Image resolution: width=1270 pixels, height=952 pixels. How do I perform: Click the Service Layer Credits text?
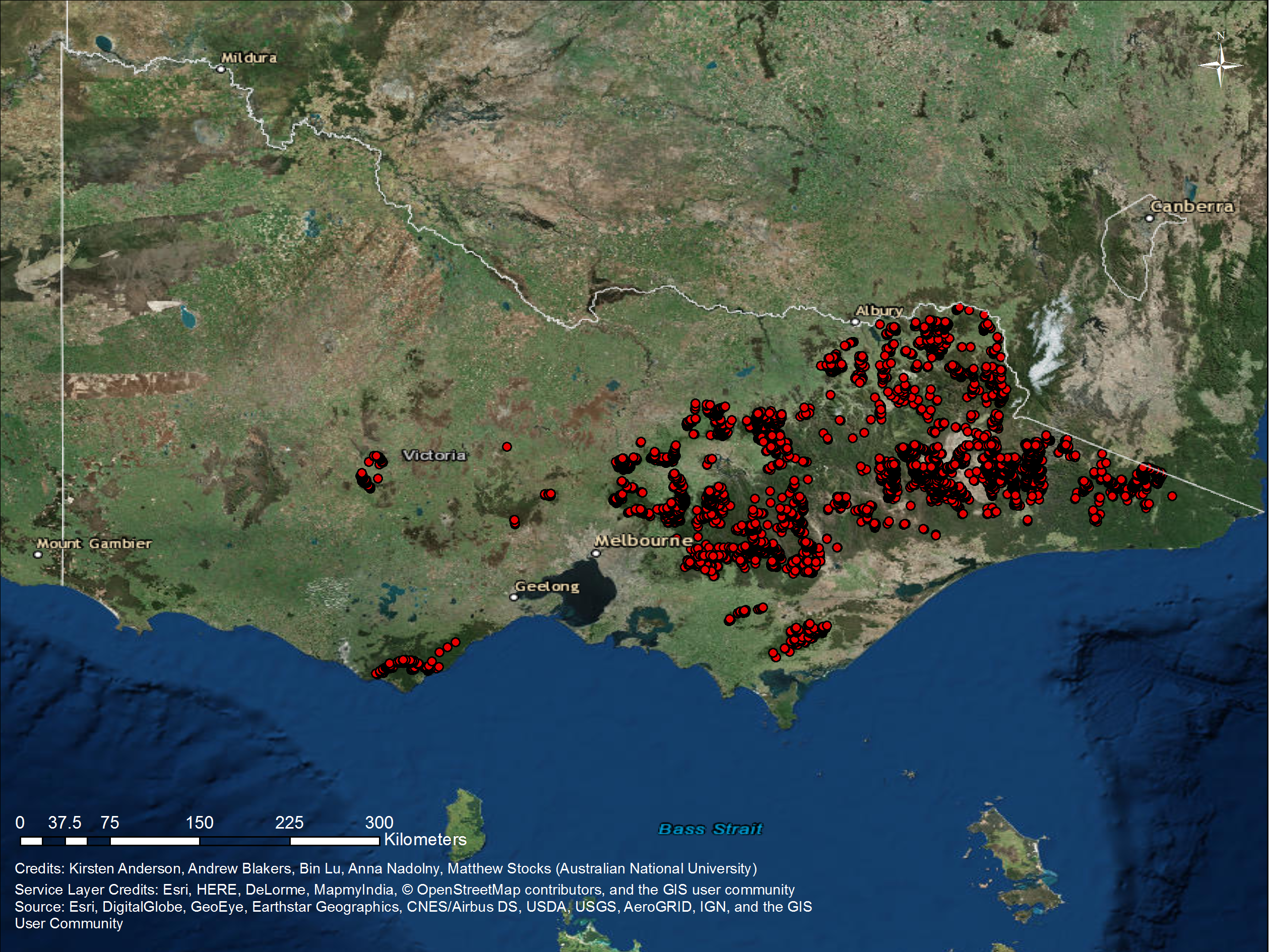(x=86, y=890)
